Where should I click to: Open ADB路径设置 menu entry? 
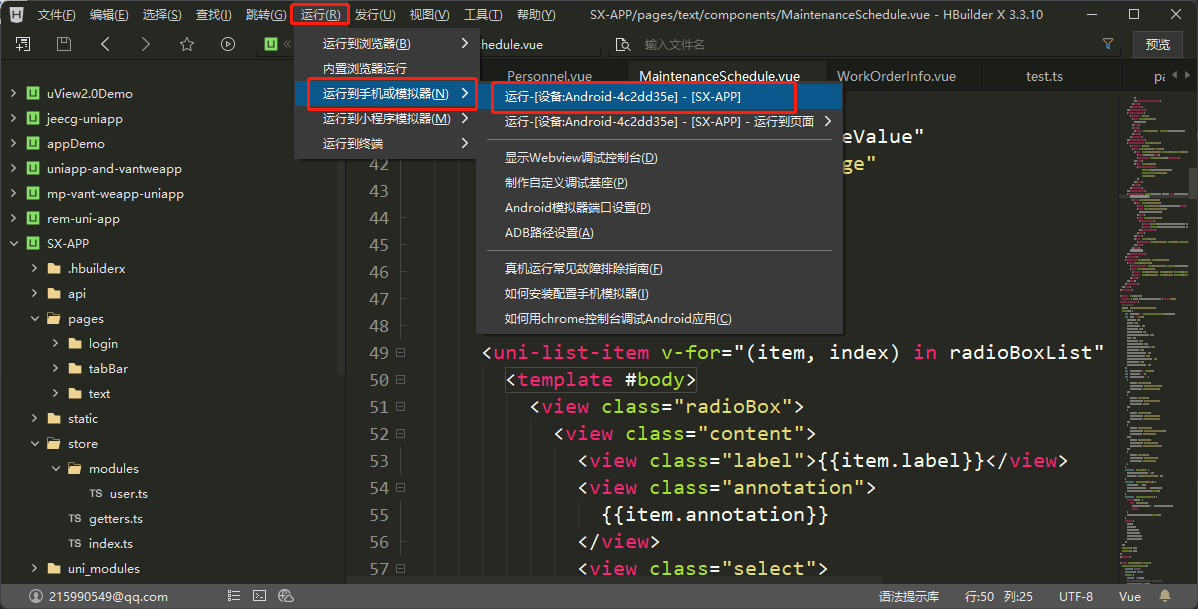[549, 232]
